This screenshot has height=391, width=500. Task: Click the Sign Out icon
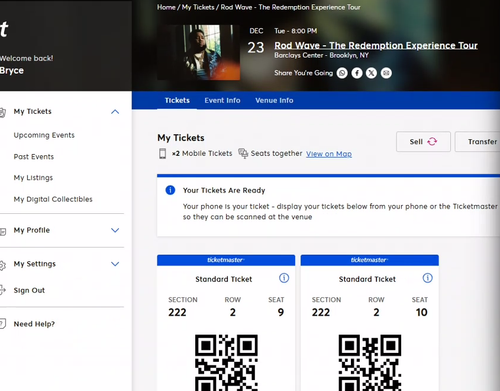coord(2,290)
